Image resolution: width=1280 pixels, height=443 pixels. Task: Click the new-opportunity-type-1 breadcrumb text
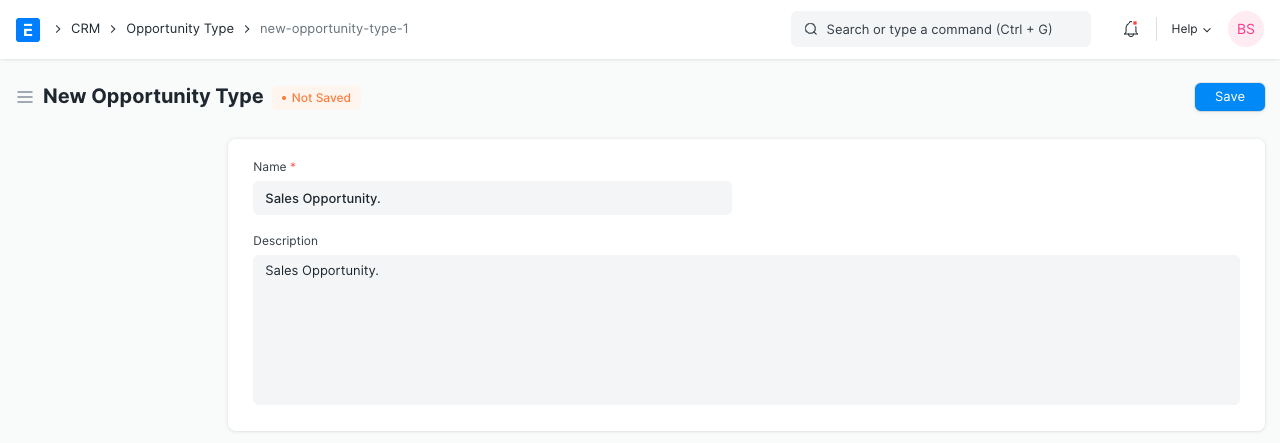[334, 29]
